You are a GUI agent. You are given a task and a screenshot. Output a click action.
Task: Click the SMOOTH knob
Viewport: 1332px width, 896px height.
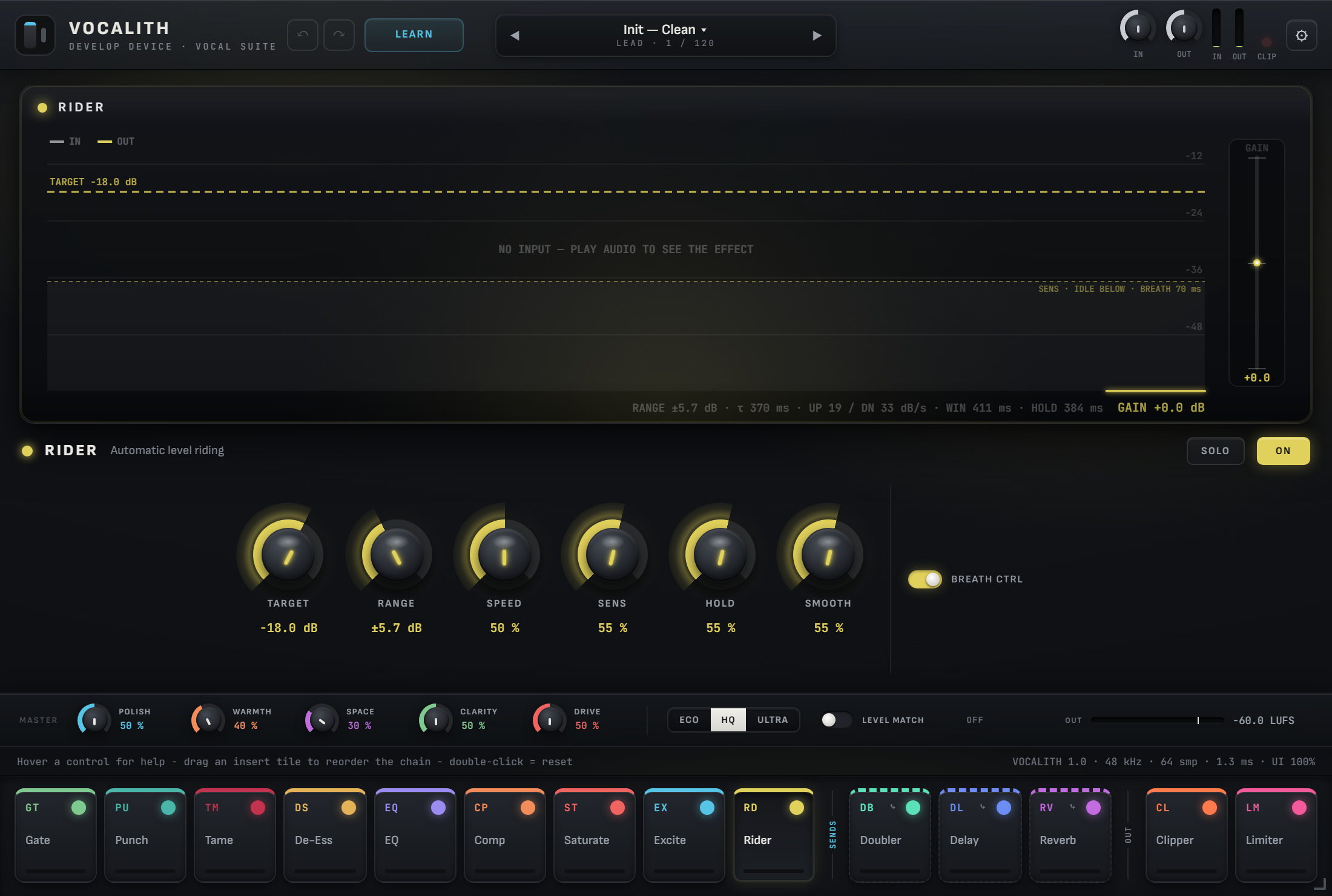point(828,555)
